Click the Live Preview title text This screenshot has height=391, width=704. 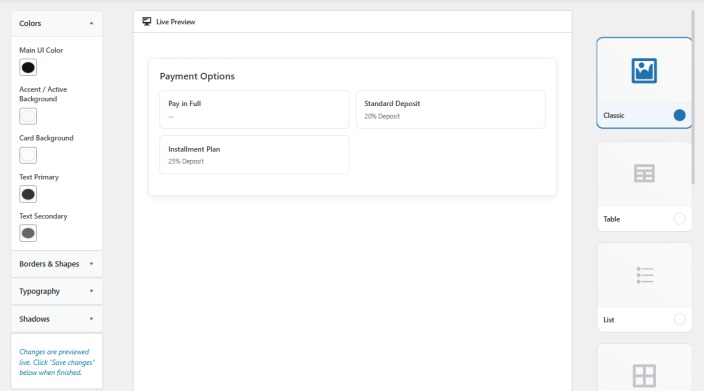(176, 22)
